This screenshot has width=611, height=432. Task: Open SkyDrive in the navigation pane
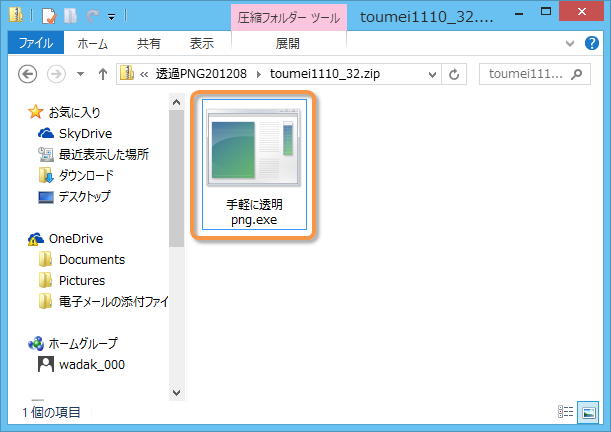(x=84, y=133)
